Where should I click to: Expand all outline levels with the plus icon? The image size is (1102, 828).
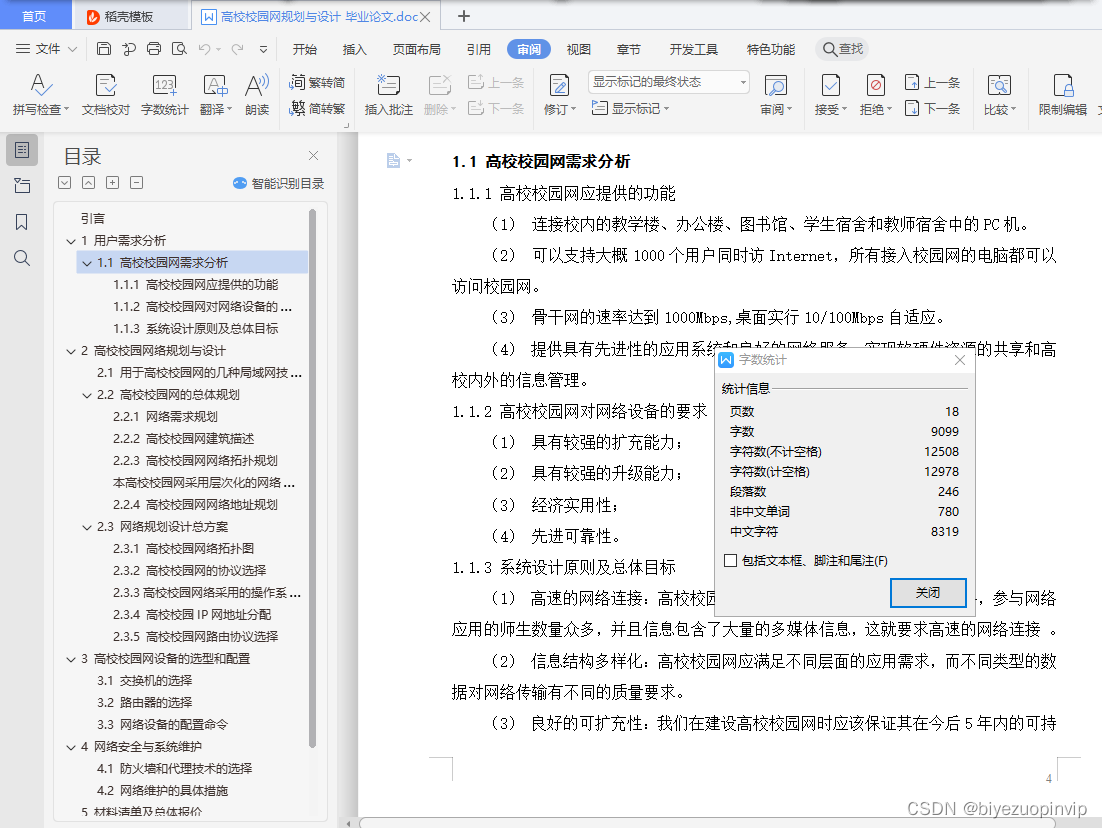(x=112, y=183)
